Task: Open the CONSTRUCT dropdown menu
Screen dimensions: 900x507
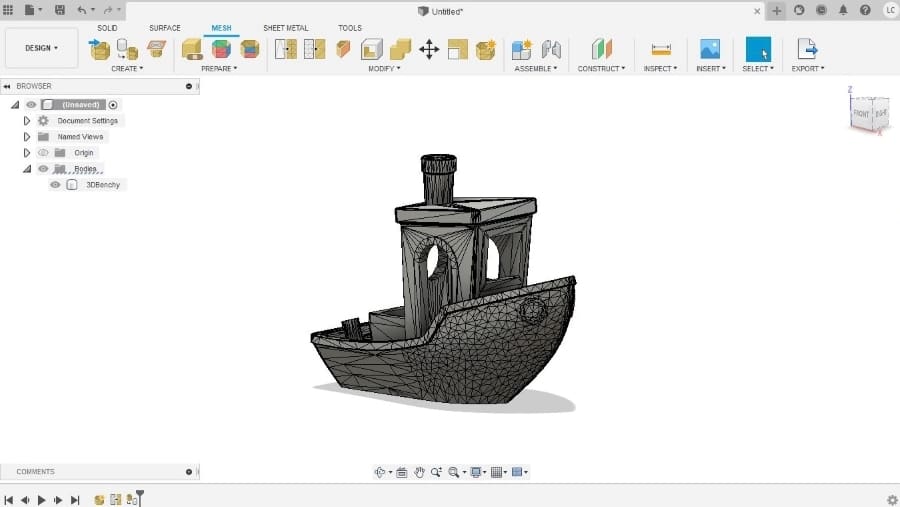Action: (601, 68)
